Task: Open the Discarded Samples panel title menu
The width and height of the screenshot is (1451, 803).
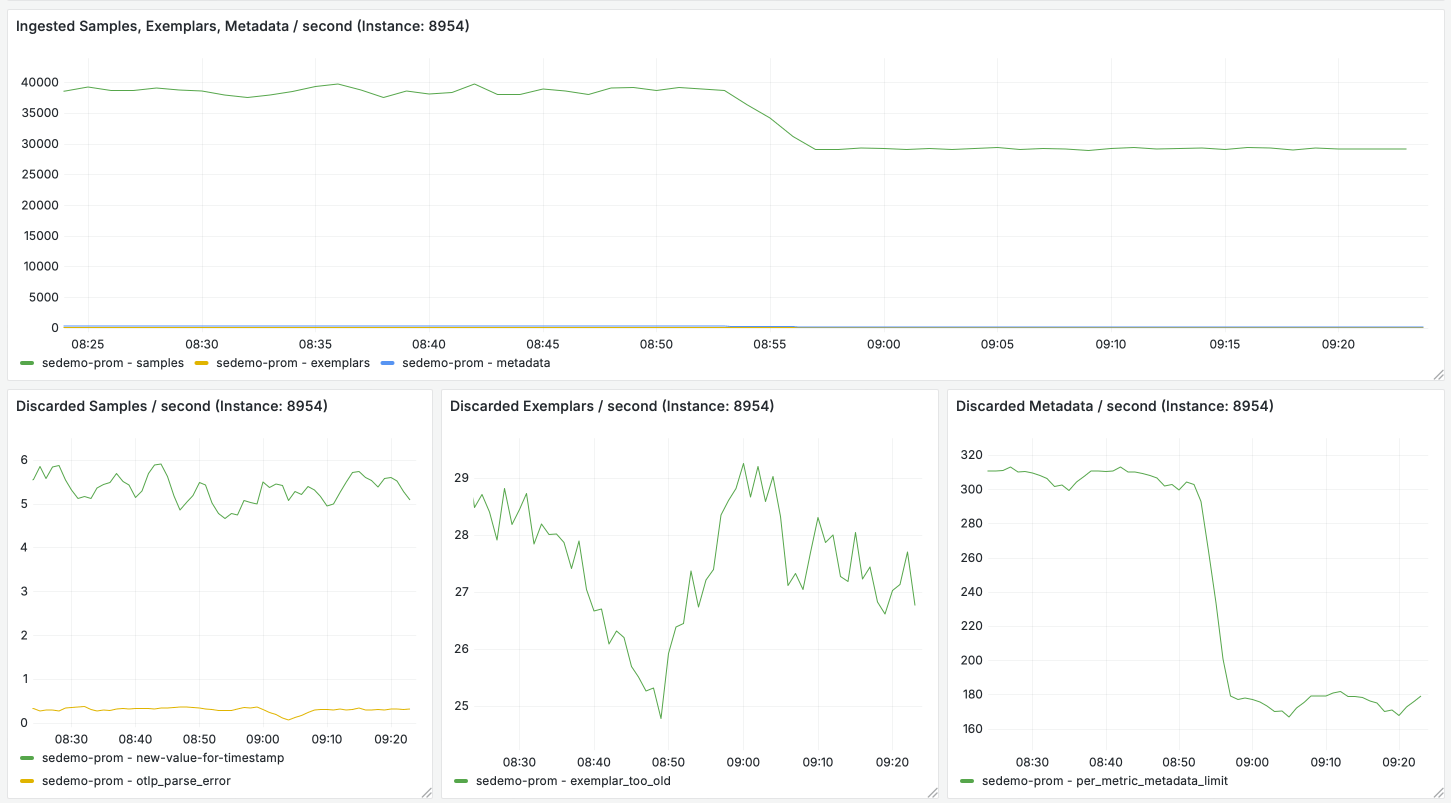Action: pyautogui.click(x=172, y=406)
